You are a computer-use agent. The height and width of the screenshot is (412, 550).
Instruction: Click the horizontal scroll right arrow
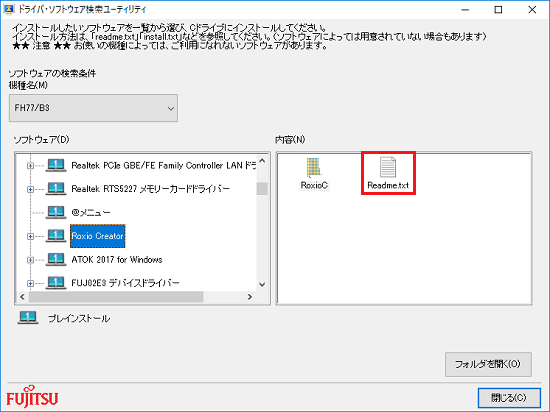click(250, 297)
